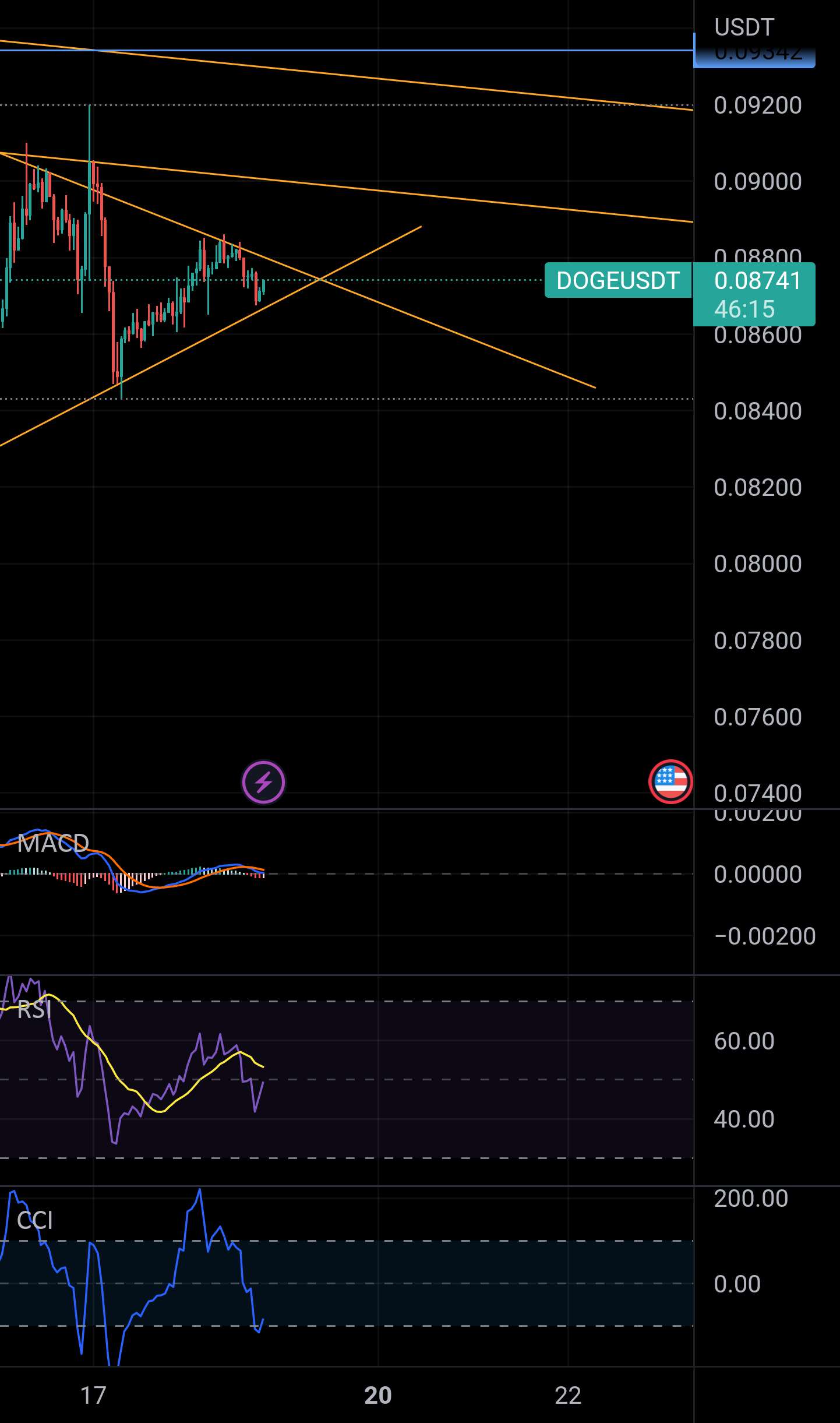The width and height of the screenshot is (840, 1423).
Task: Click date 17 on the time axis
Action: 93,1396
